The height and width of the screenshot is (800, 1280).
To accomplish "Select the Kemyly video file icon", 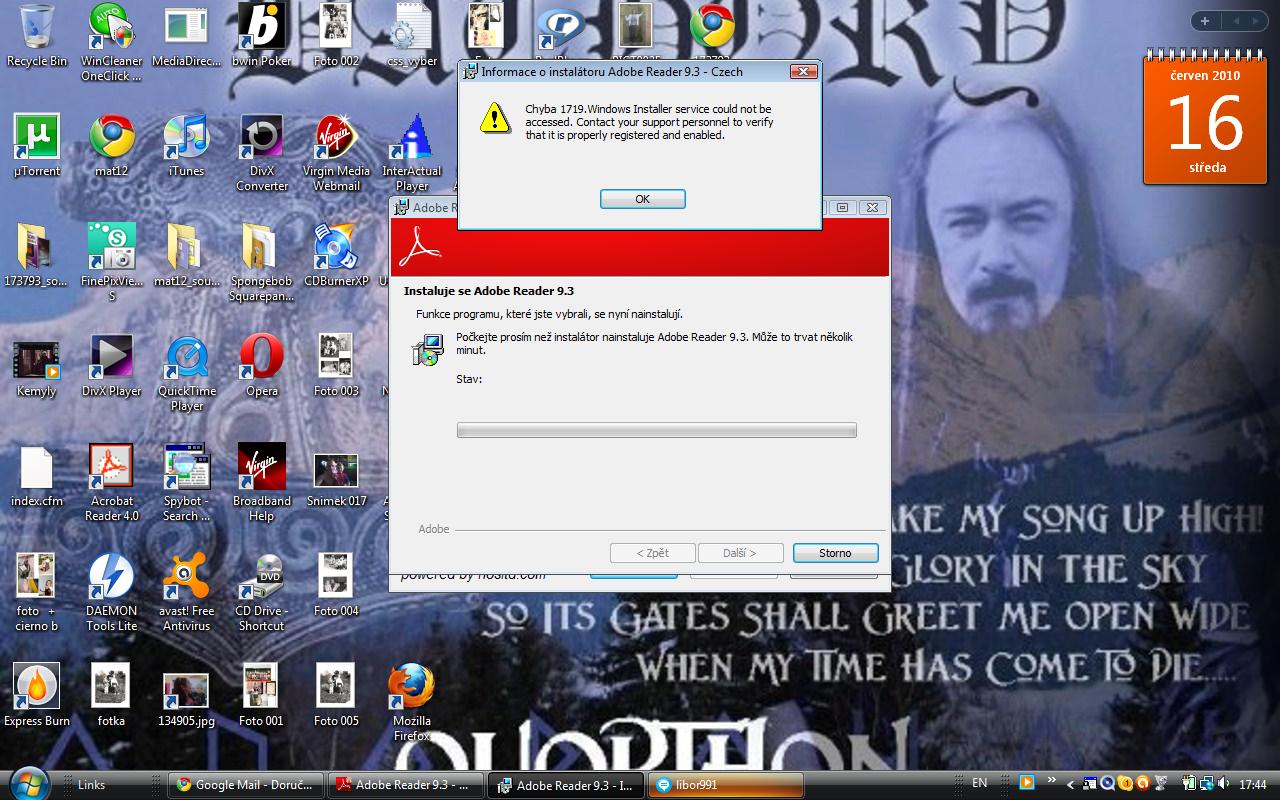I will (37, 366).
